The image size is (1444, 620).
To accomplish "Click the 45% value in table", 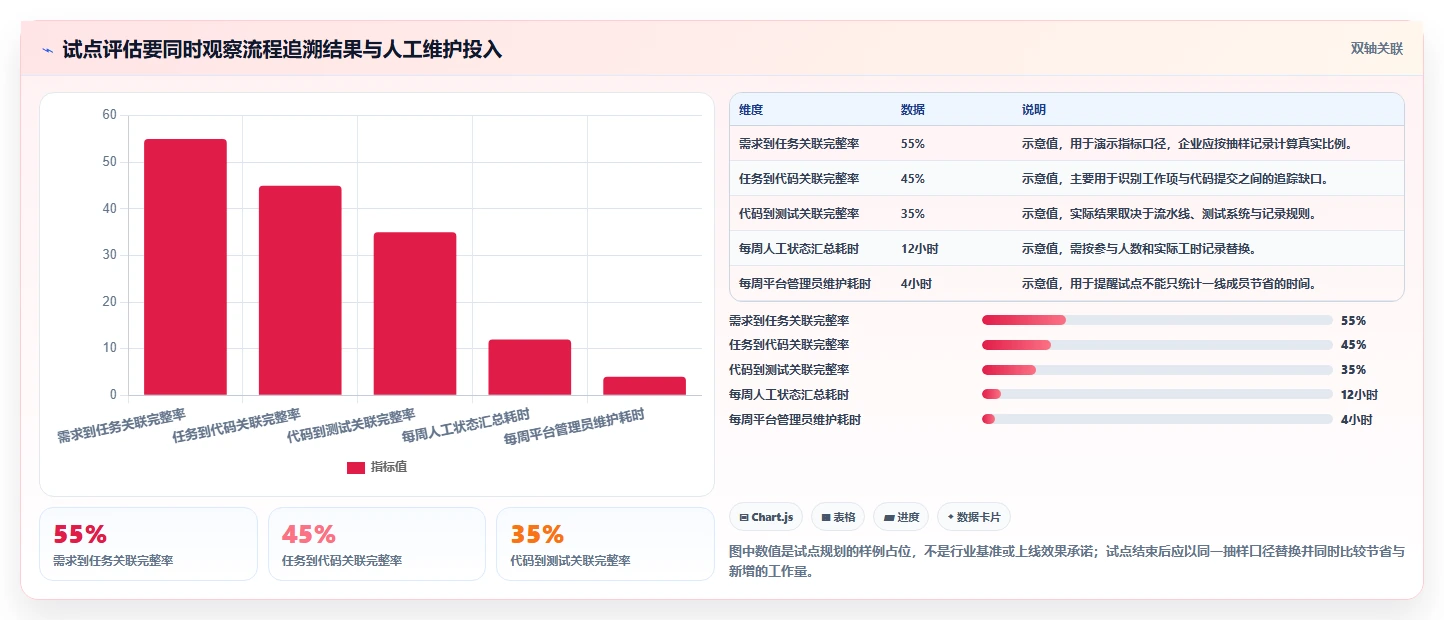I will pos(913,179).
